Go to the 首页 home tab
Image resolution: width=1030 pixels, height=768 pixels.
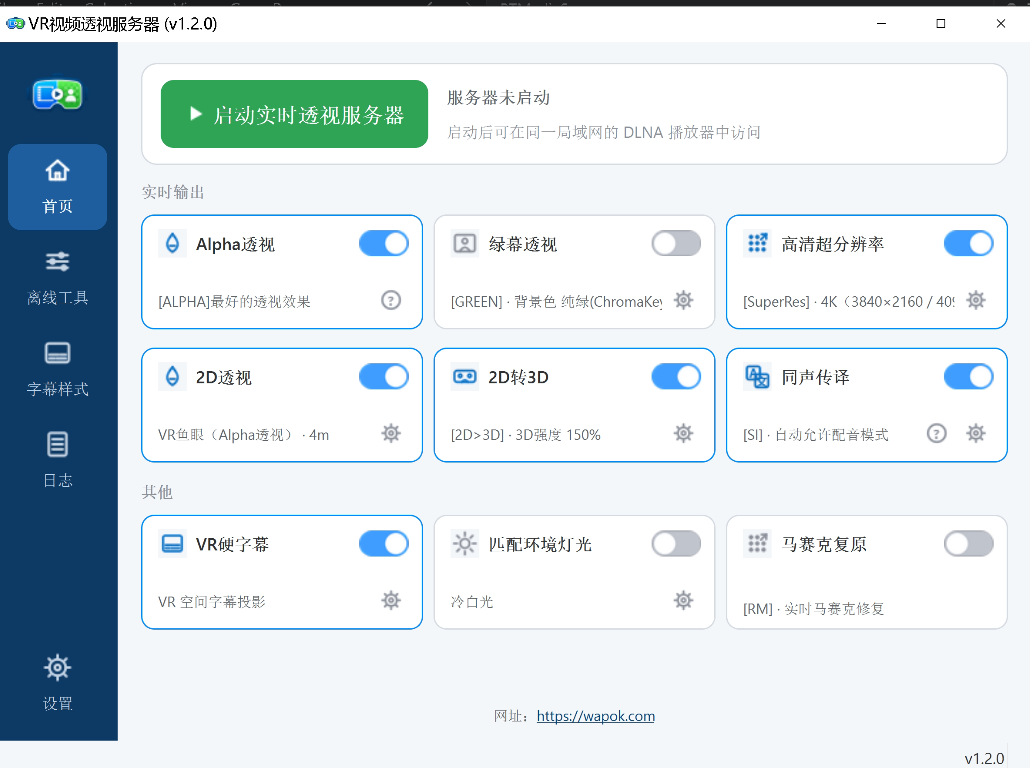pos(57,187)
